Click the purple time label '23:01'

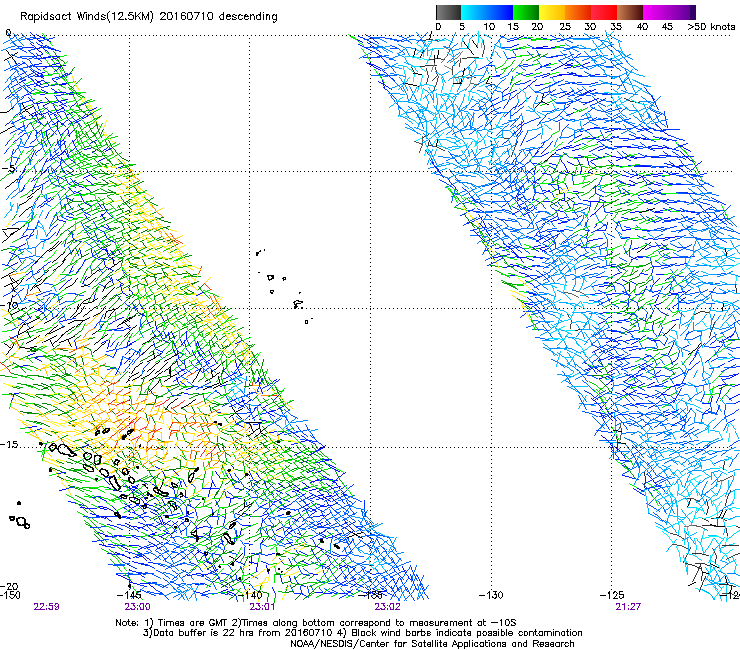pyautogui.click(x=262, y=607)
